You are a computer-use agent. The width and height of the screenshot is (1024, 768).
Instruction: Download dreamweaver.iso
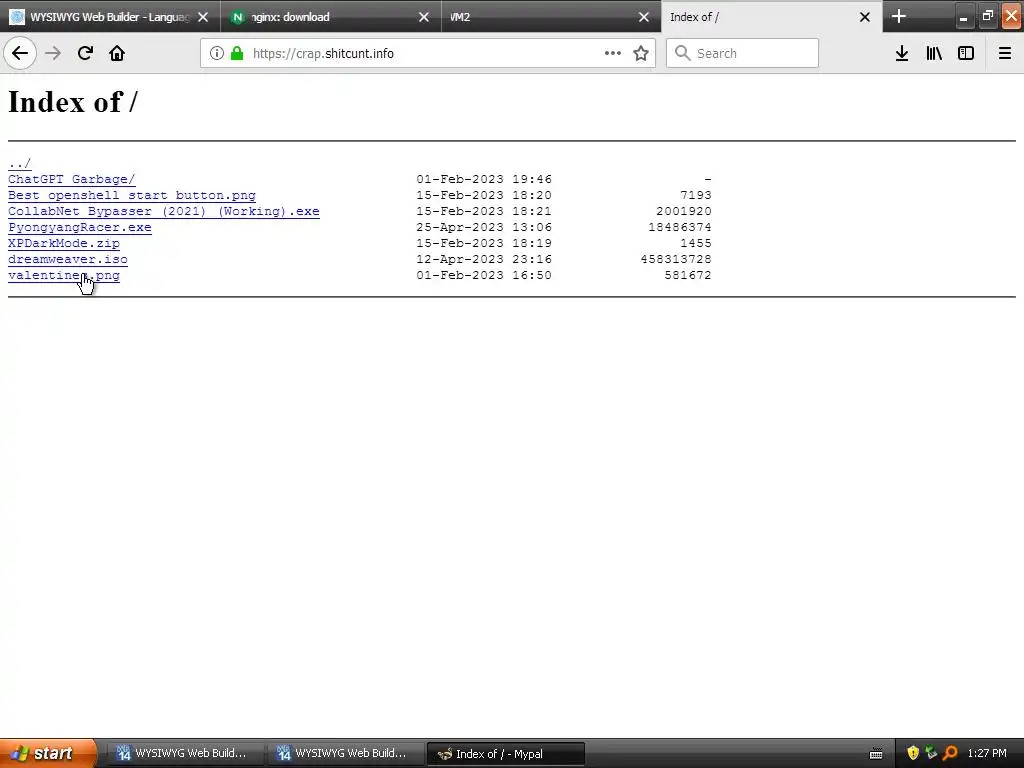68,259
